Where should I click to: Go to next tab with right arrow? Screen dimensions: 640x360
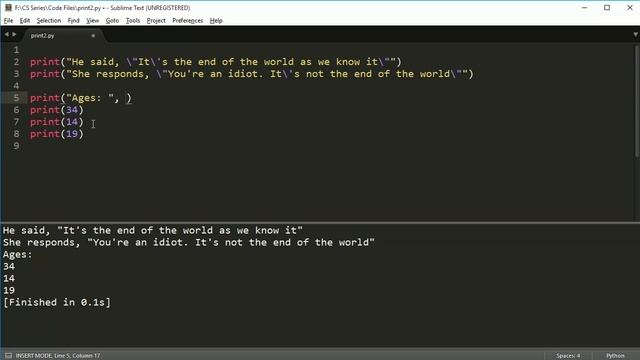point(14,35)
